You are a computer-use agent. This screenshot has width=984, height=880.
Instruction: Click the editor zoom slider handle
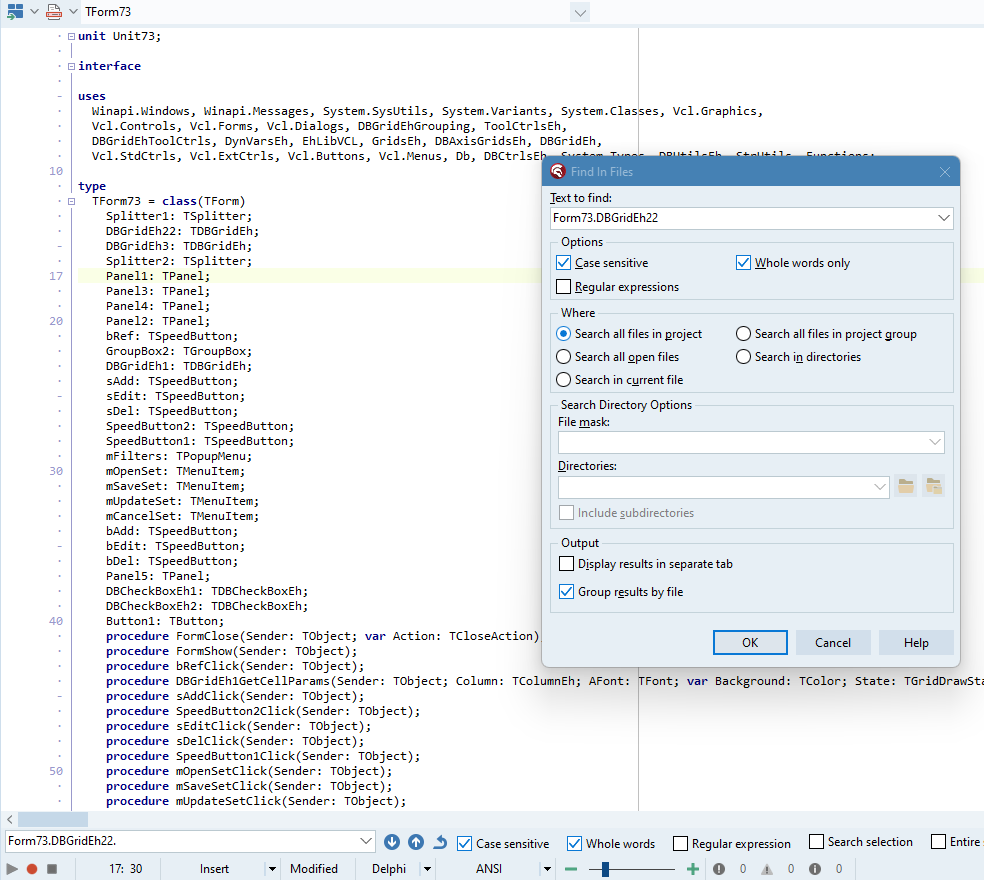point(605,869)
